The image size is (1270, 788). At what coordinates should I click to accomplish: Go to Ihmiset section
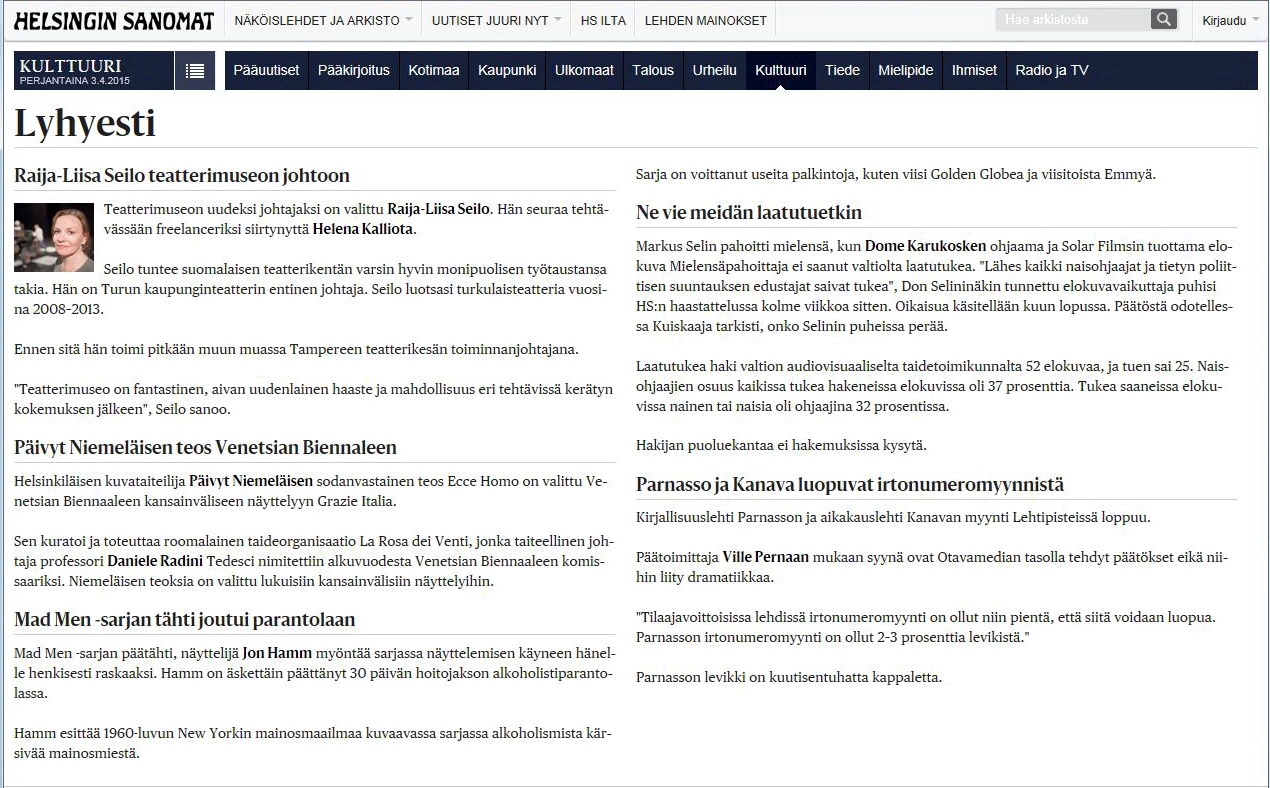coord(974,70)
